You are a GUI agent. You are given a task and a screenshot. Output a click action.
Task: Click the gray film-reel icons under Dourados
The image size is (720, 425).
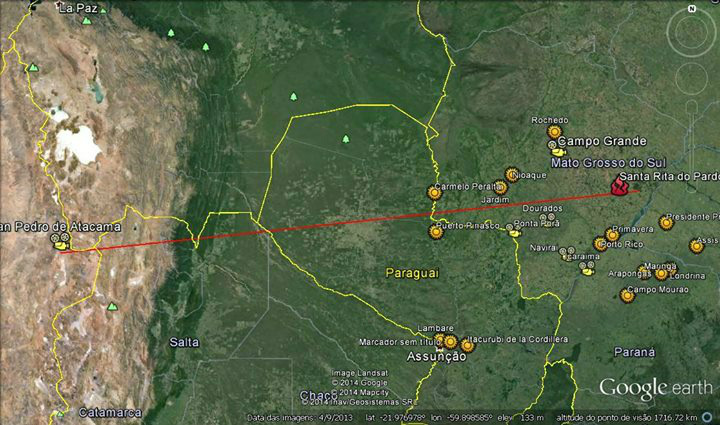pyautogui.click(x=547, y=217)
